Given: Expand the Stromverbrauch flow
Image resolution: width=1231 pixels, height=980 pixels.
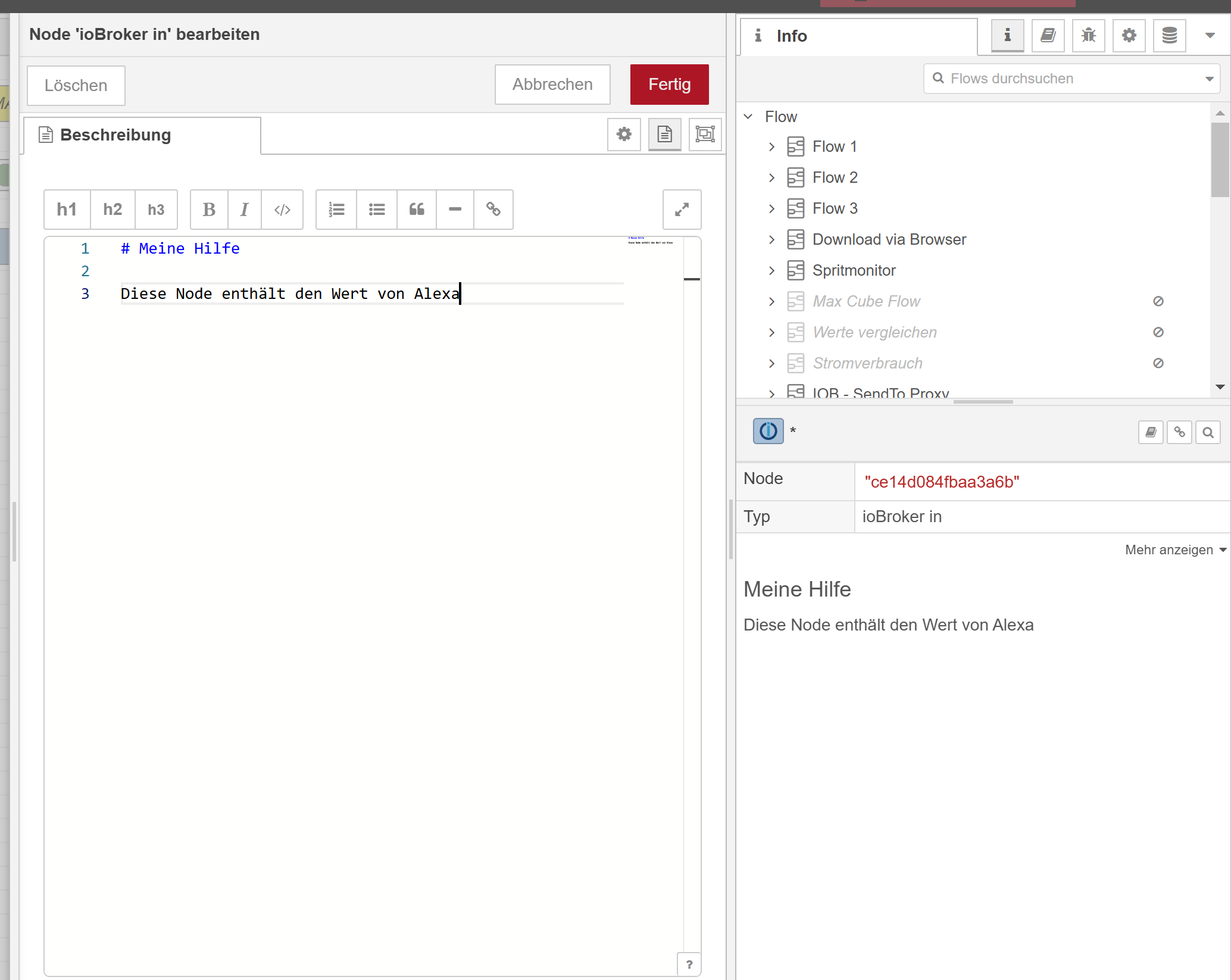Looking at the screenshot, I should coord(772,363).
